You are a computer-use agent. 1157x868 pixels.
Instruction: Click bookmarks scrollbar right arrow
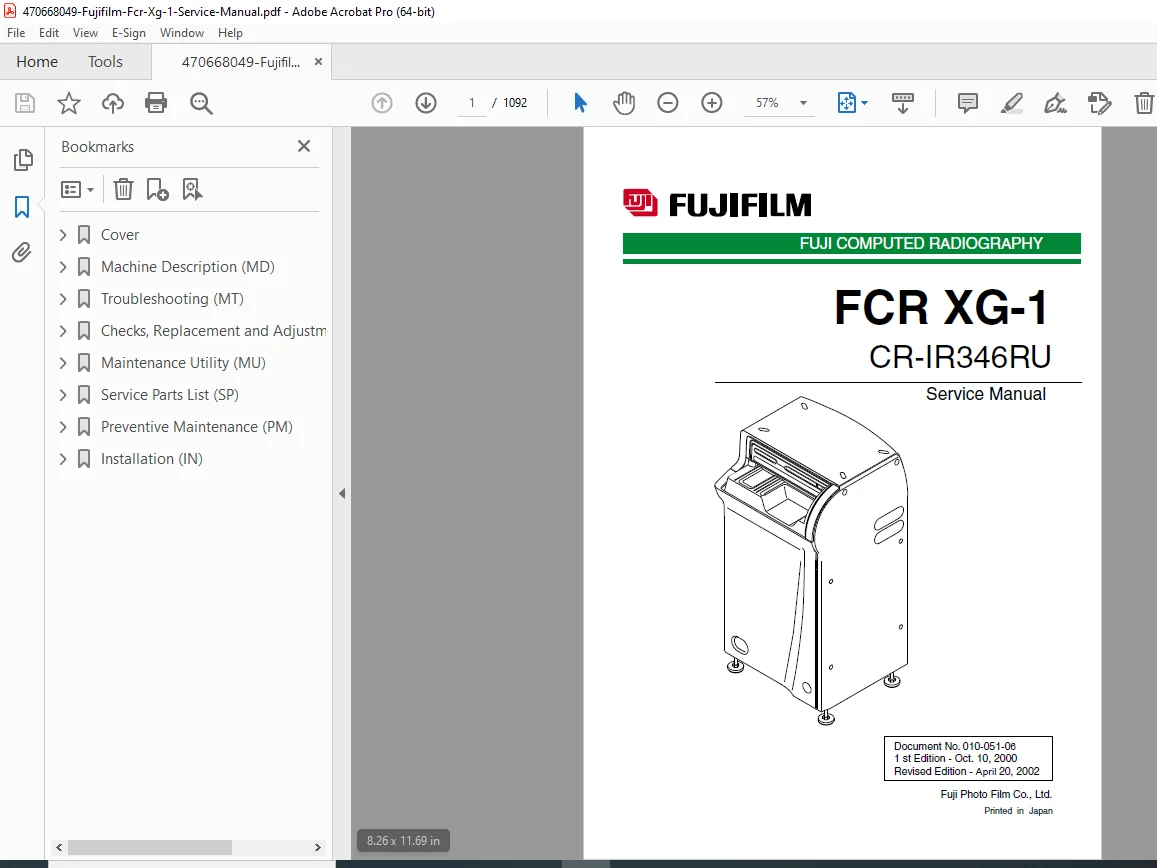tap(318, 847)
